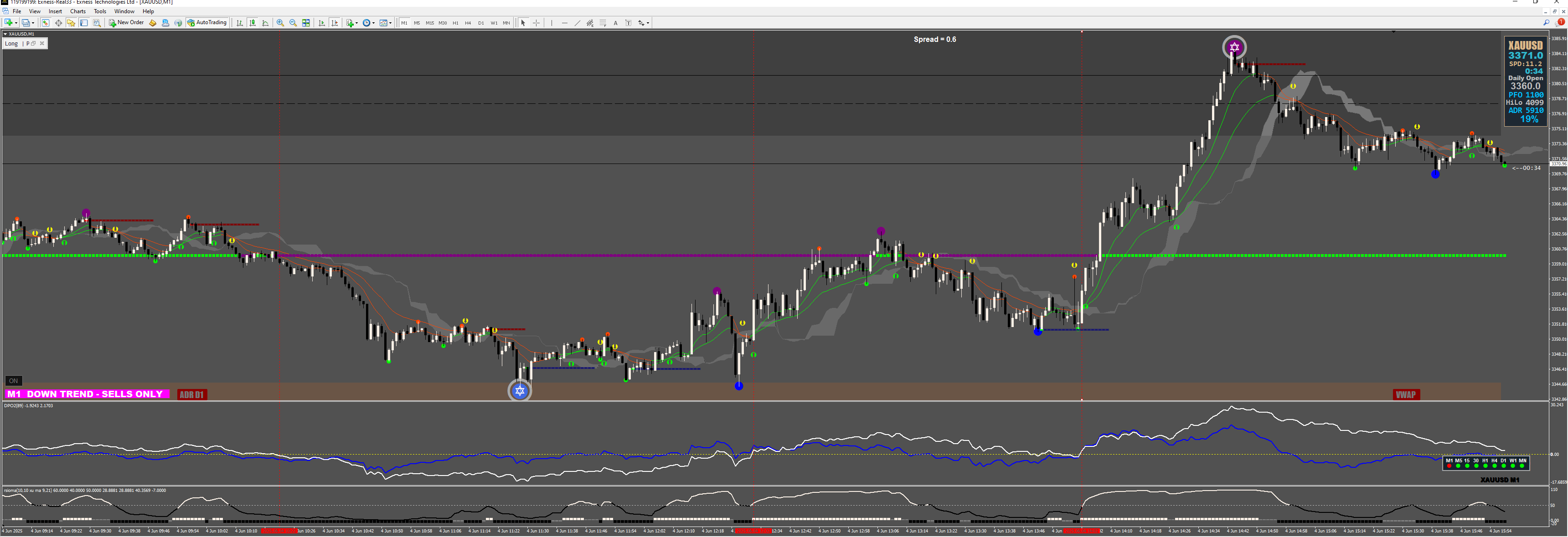1568x537 pixels.
Task: Open the Fibonacci retracement tool
Action: point(603,23)
